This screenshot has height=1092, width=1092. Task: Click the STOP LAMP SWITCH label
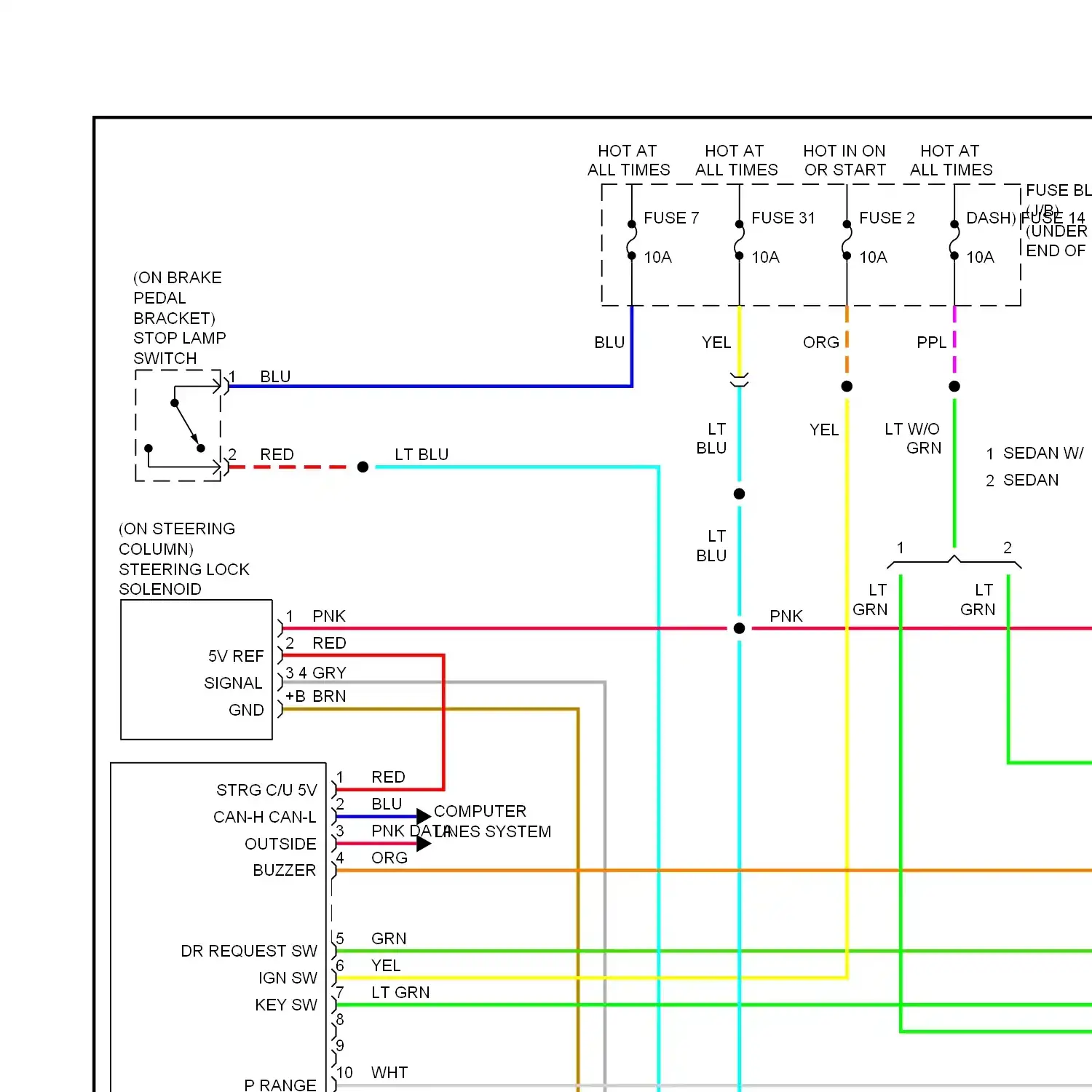pyautogui.click(x=179, y=348)
